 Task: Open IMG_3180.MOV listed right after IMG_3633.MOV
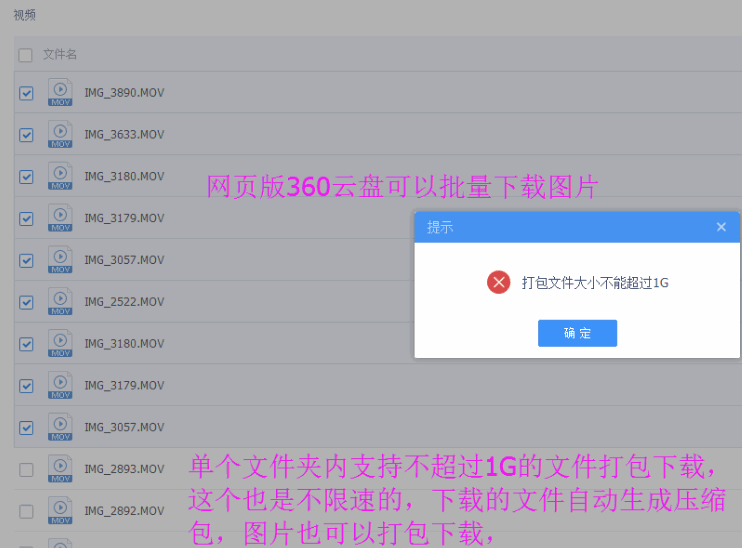124,177
